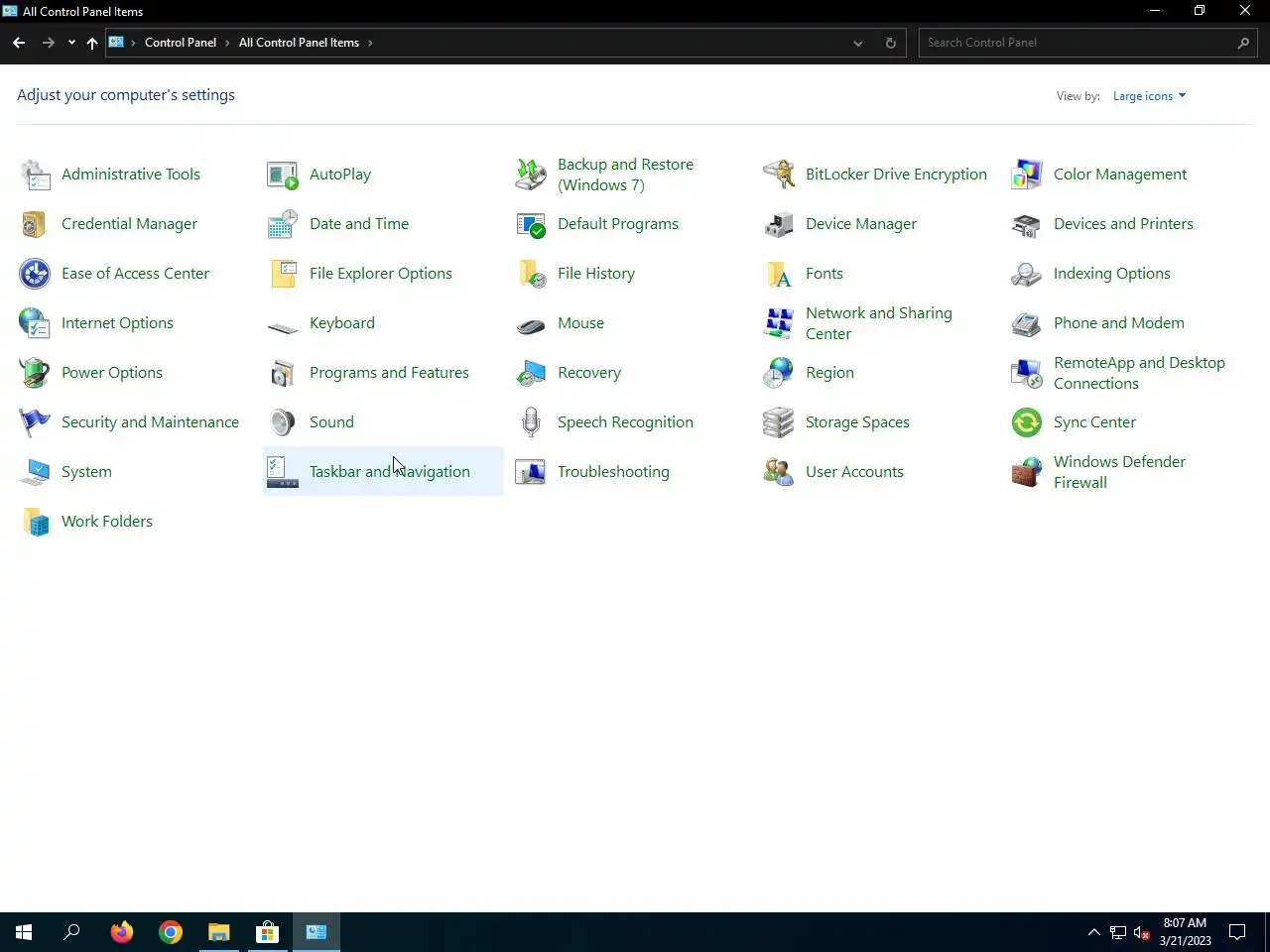The image size is (1270, 952).
Task: Expand chevron after All Control Panel Items
Action: (x=370, y=43)
